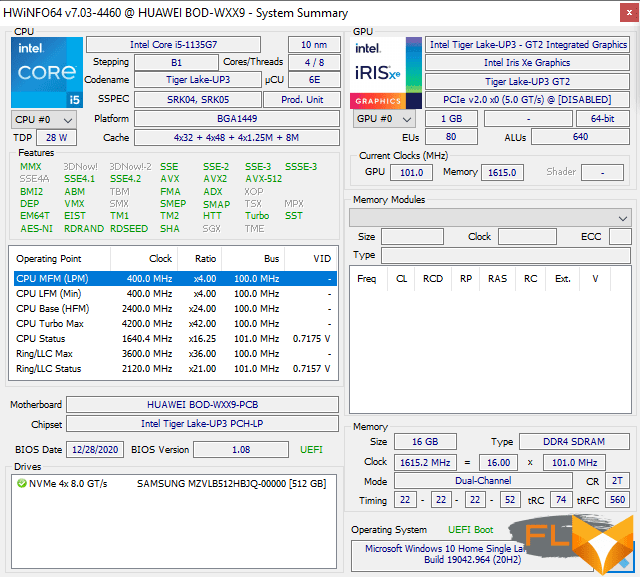Click the Clock column header in CPU table
Image resolution: width=640 pixels, height=577 pixels.
click(x=144, y=259)
